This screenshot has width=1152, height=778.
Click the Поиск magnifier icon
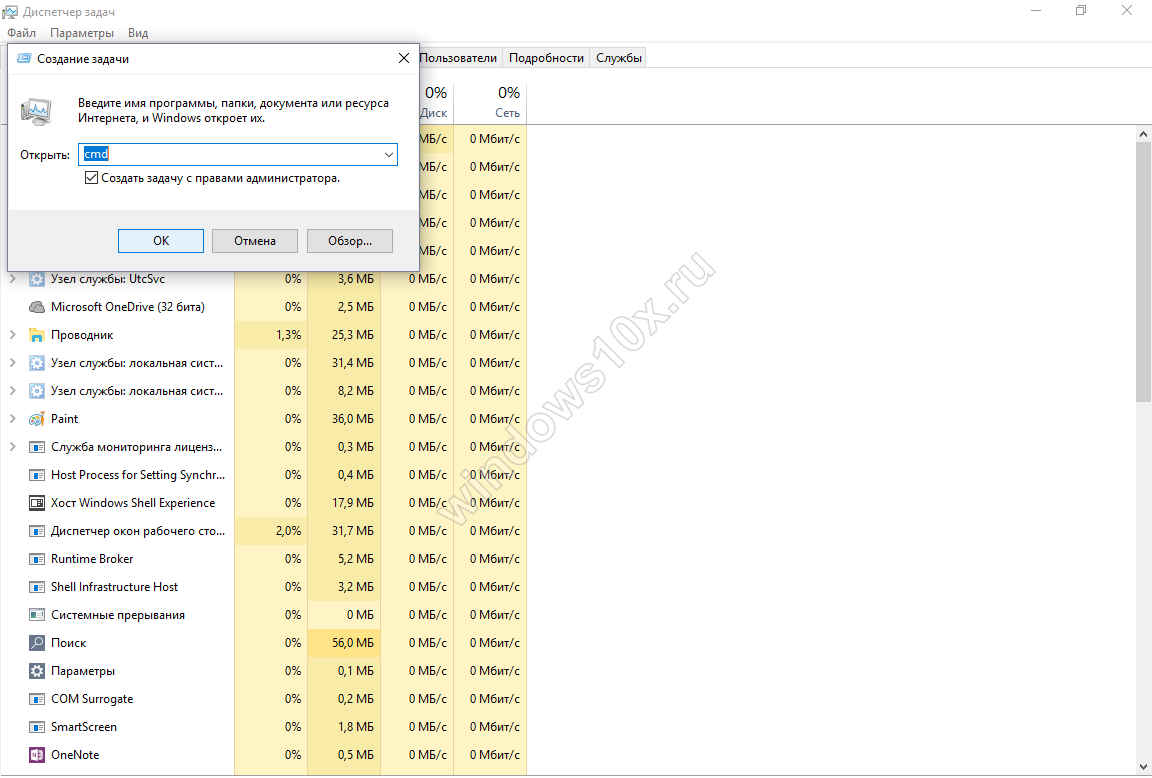point(37,643)
